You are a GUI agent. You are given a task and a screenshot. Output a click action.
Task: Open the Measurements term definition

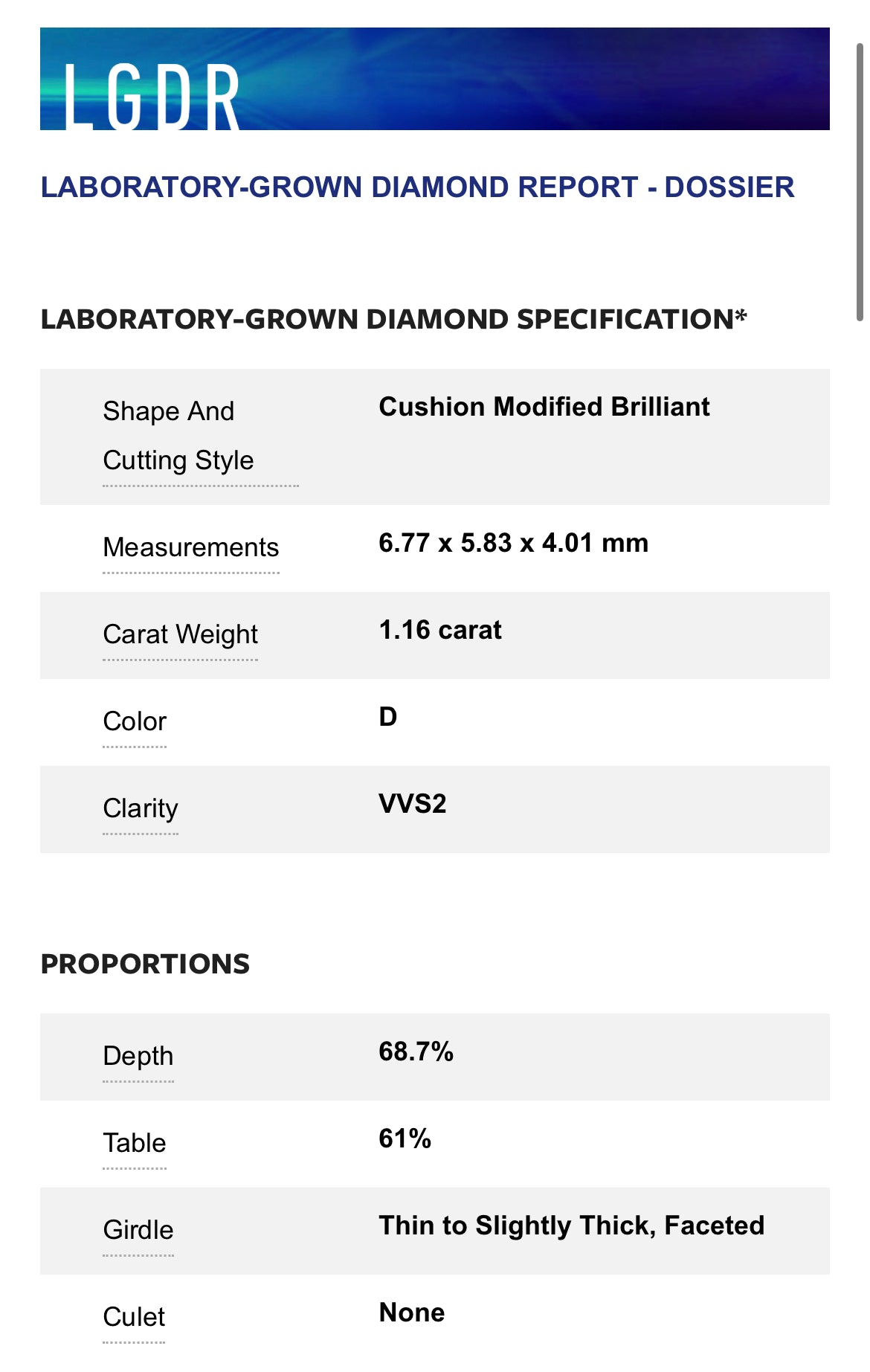point(191,548)
